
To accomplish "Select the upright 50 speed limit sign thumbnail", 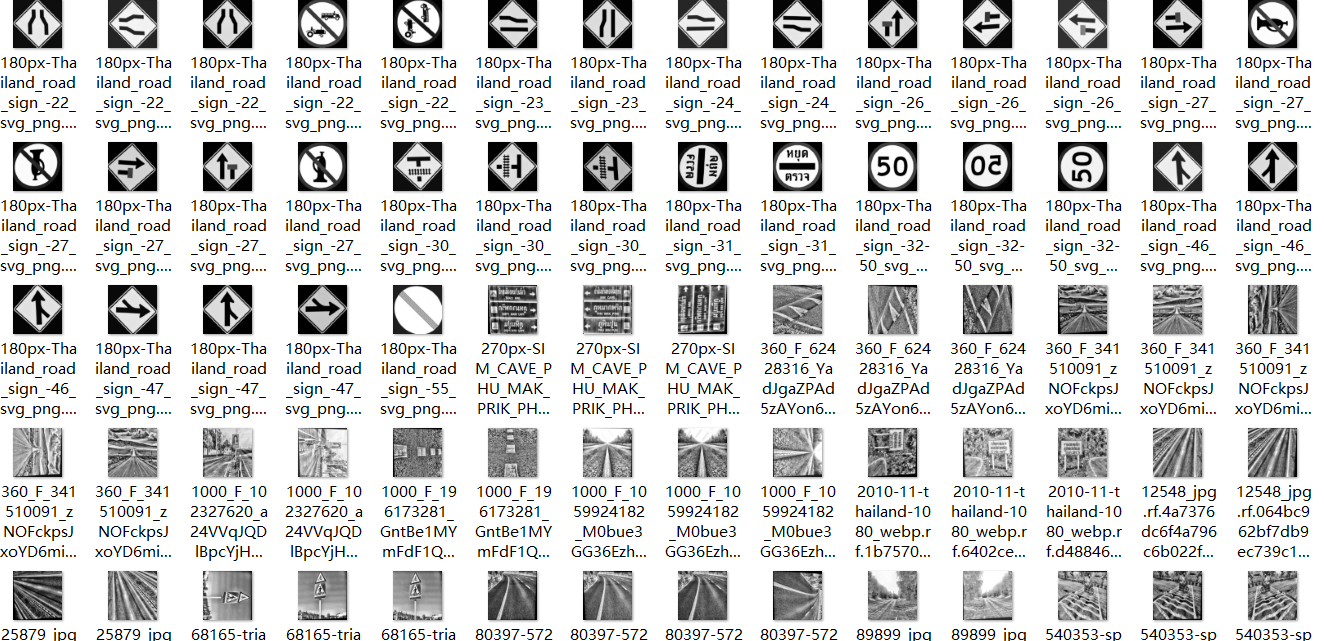I will [x=893, y=167].
